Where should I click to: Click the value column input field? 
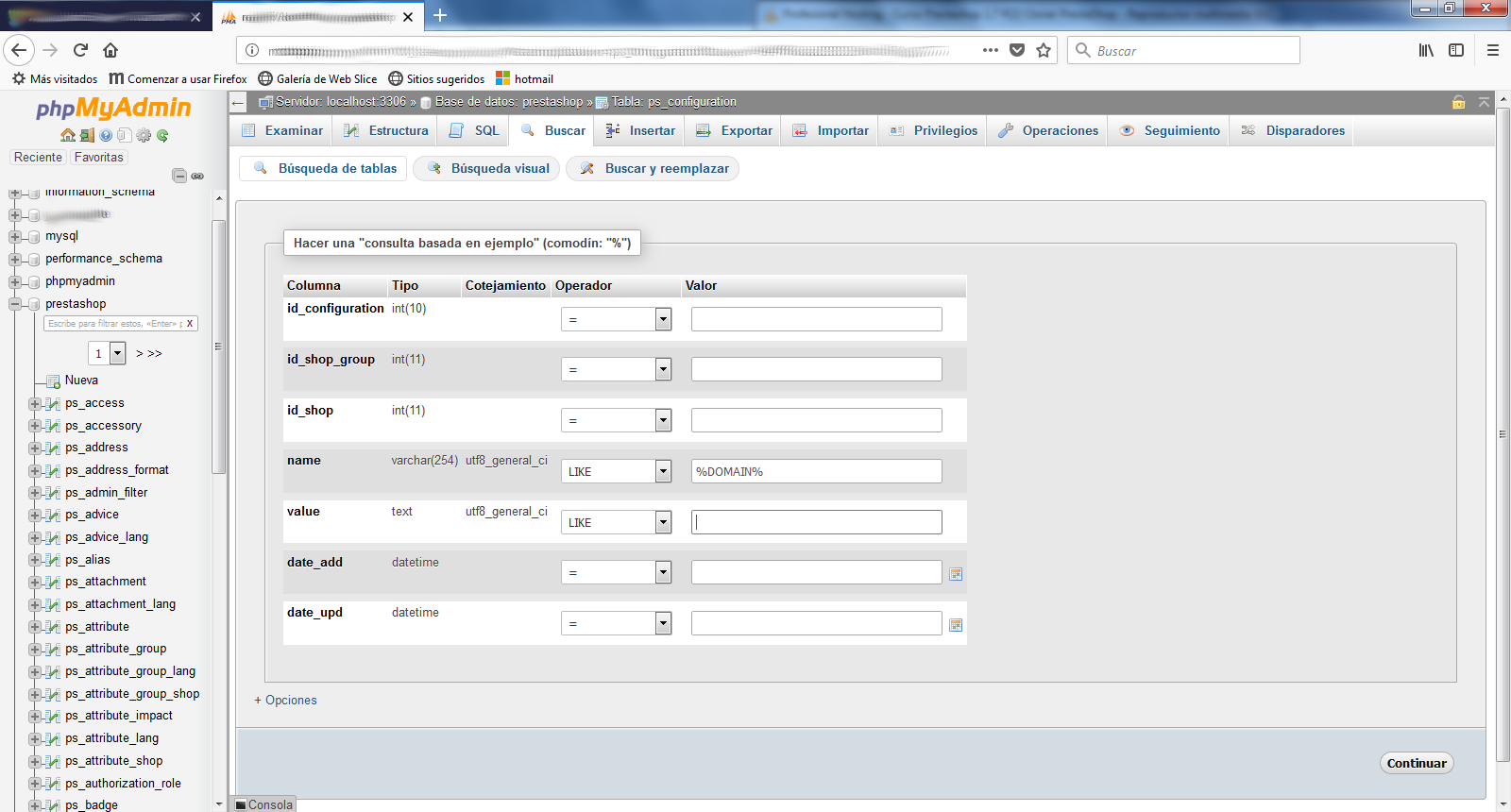816,522
